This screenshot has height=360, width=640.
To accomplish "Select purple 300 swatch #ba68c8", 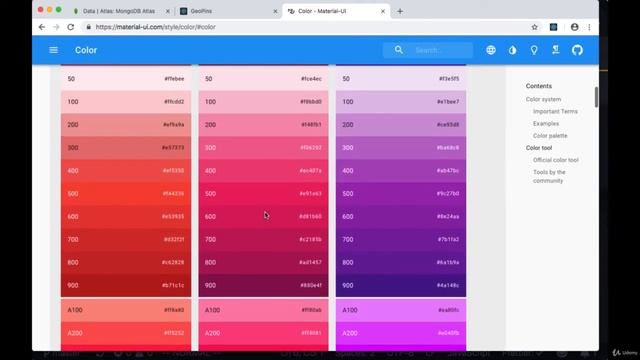I will point(401,148).
